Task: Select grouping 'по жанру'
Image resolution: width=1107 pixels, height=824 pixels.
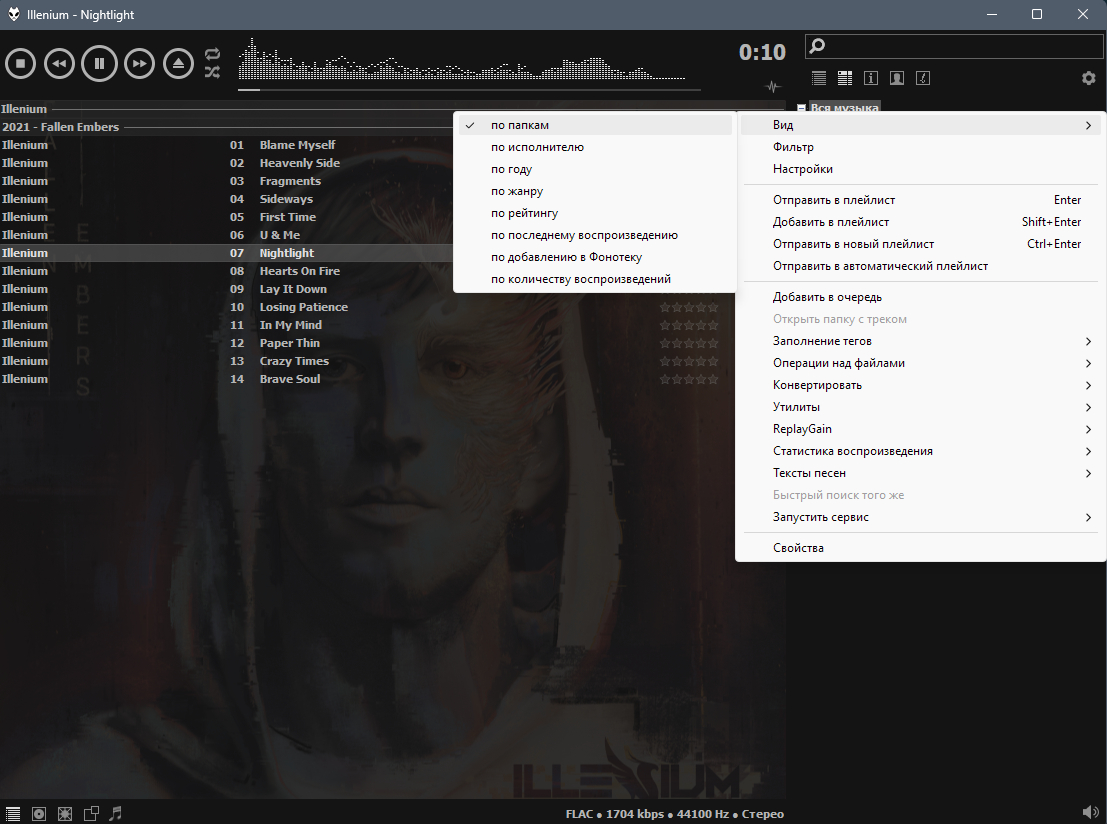Action: 594,191
